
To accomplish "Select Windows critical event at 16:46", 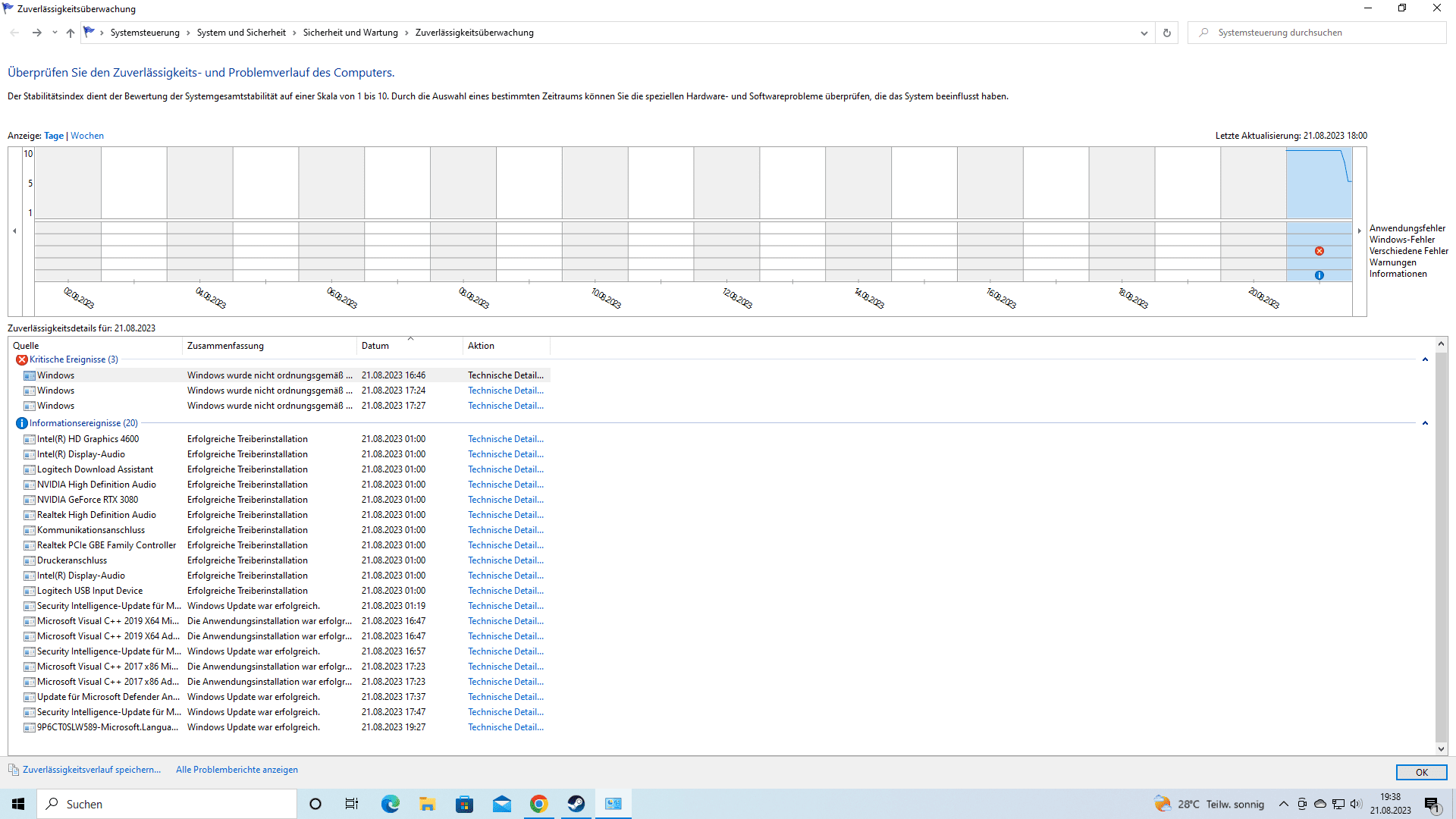I will click(281, 375).
